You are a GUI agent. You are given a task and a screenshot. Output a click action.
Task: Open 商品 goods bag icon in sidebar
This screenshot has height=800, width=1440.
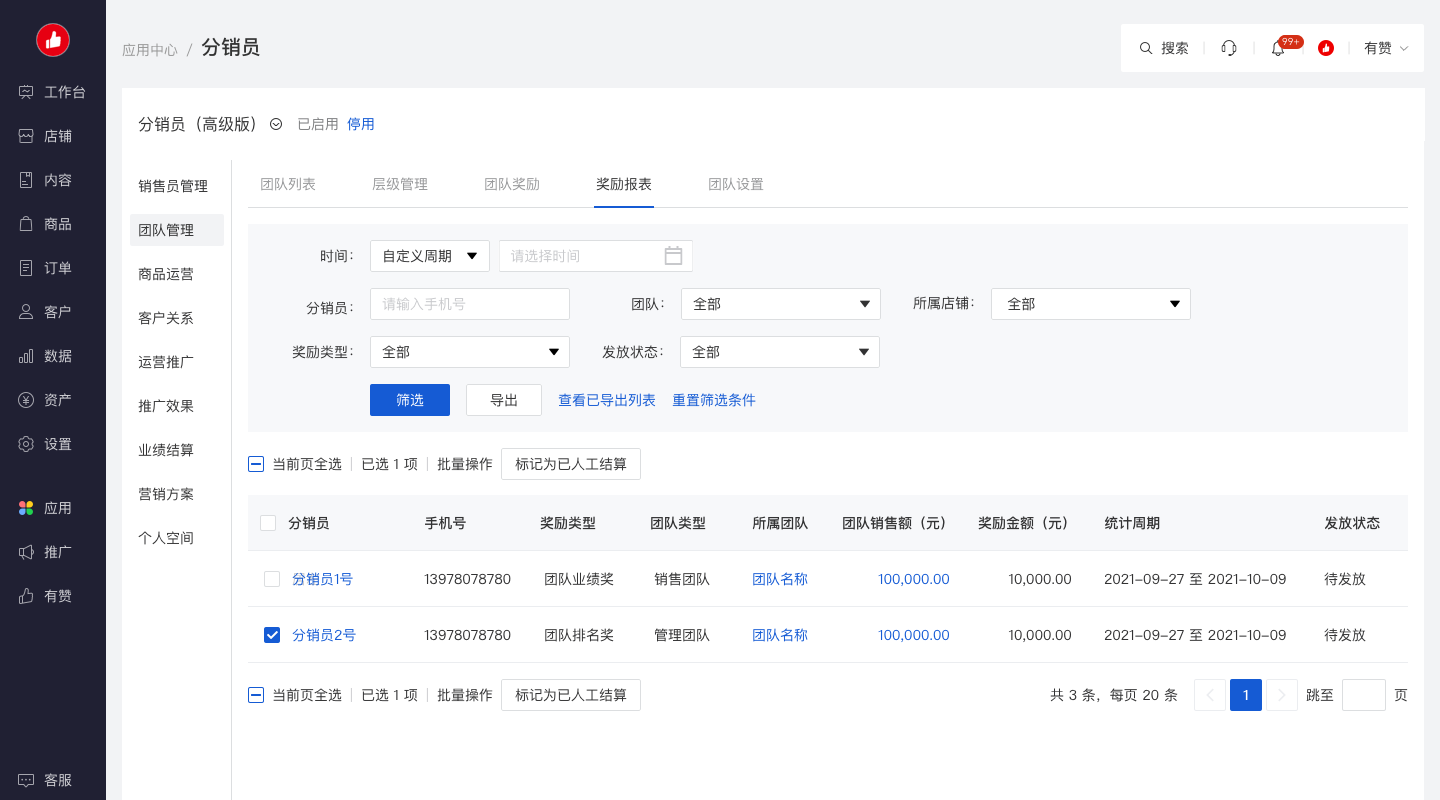click(x=27, y=224)
